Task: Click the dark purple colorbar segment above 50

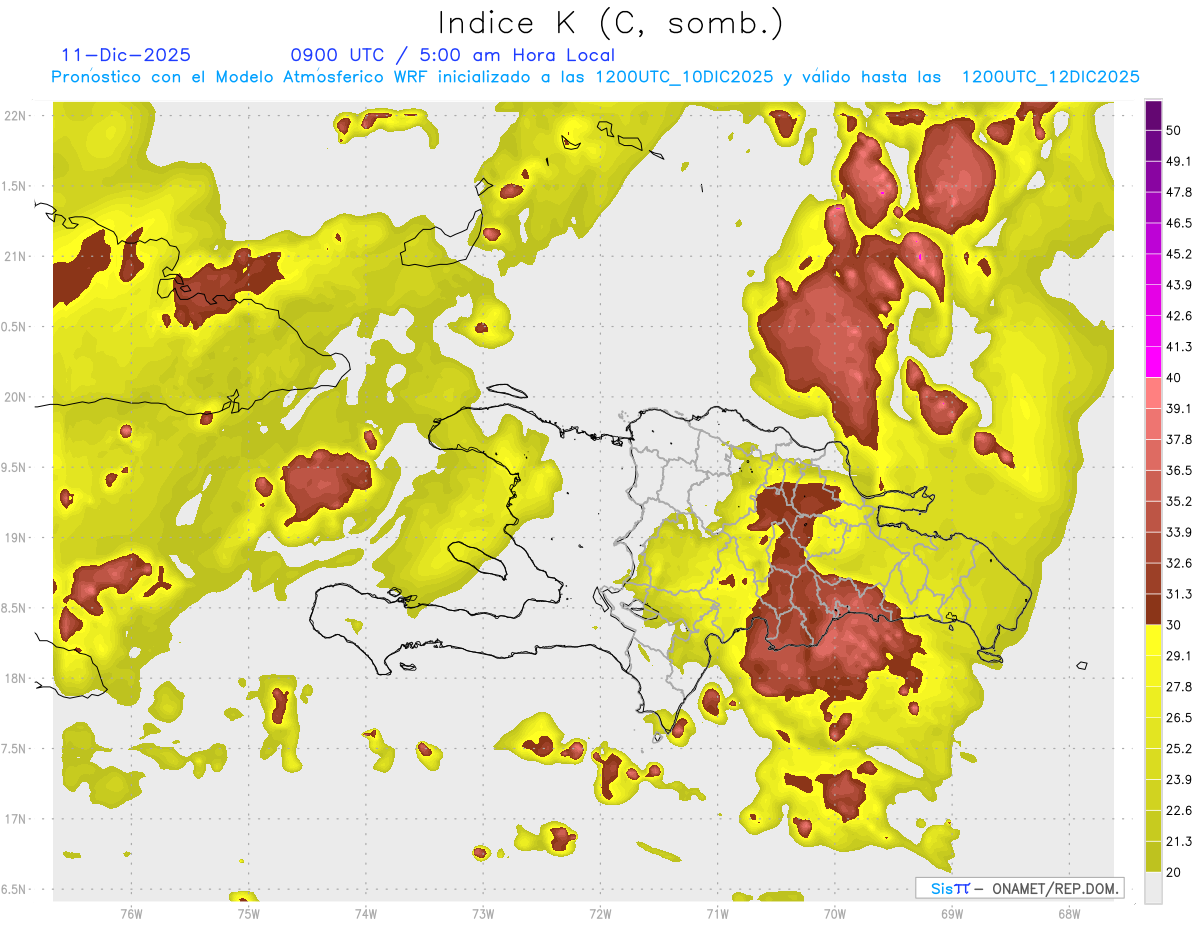Action: coord(1153,115)
